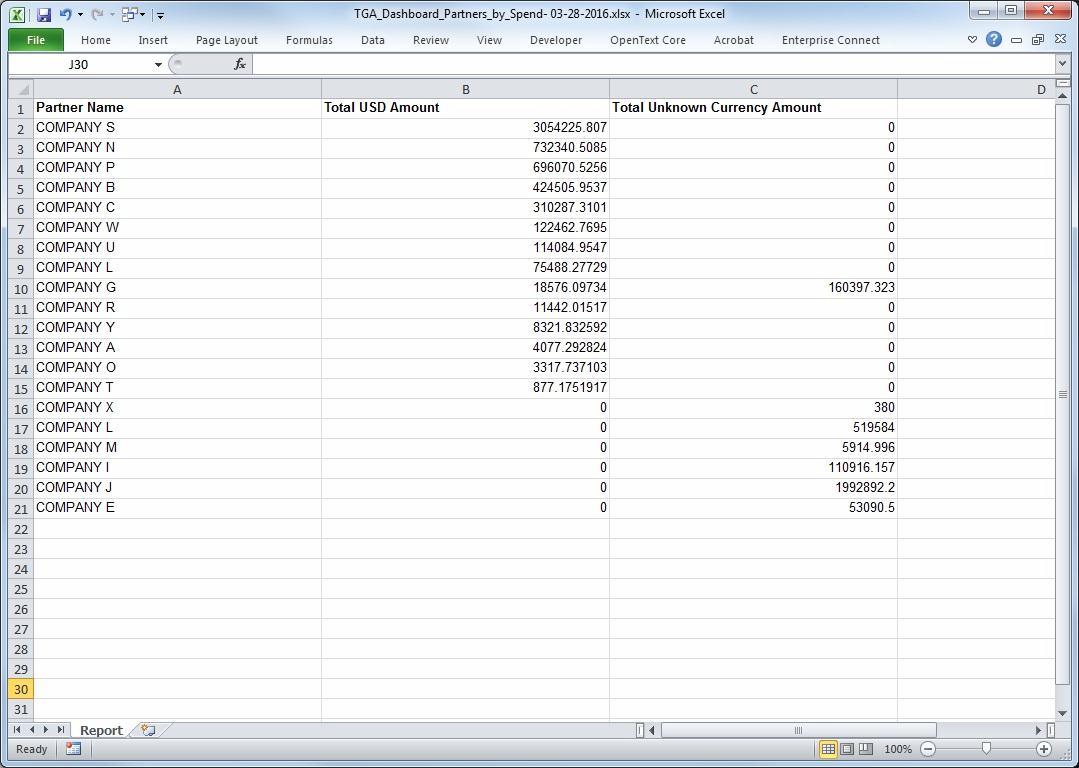
Task: Click the Undo arrow icon
Action: pos(65,15)
